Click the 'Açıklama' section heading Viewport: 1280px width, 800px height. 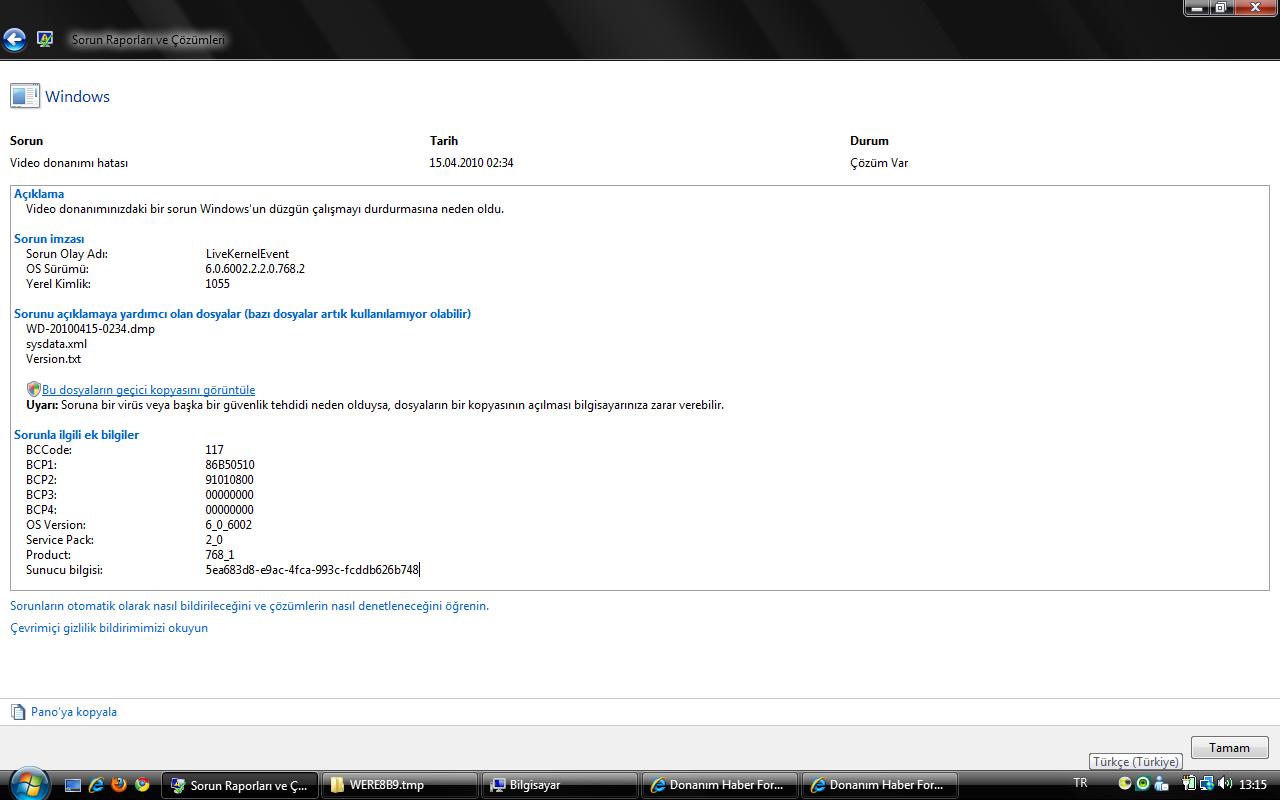point(39,194)
